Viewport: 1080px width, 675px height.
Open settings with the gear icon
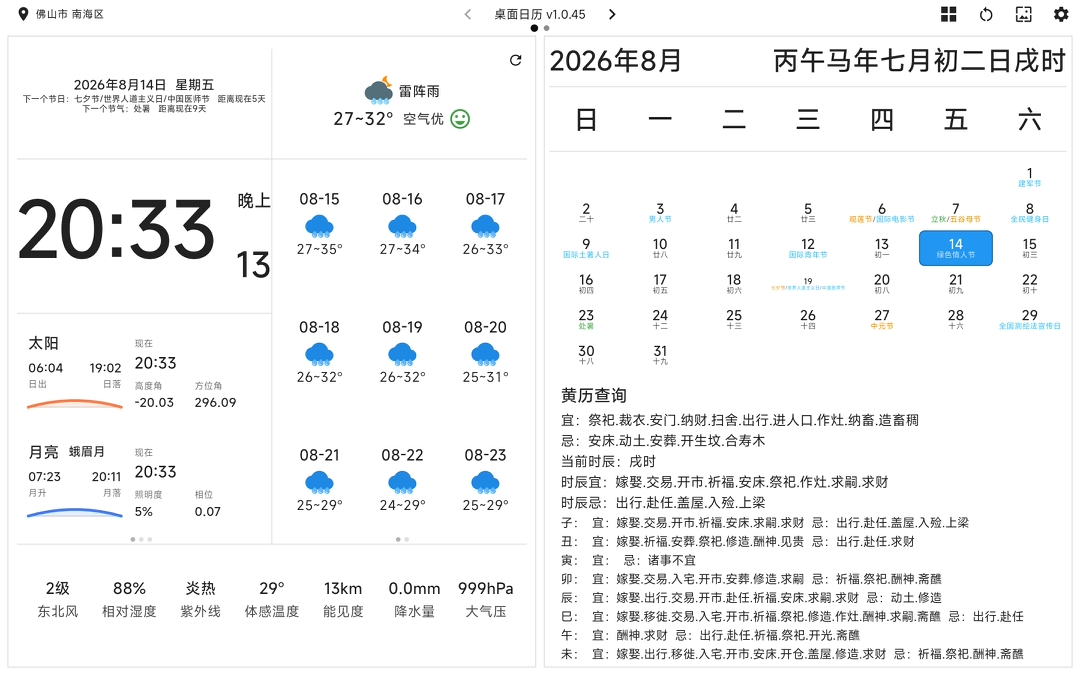click(x=1061, y=14)
